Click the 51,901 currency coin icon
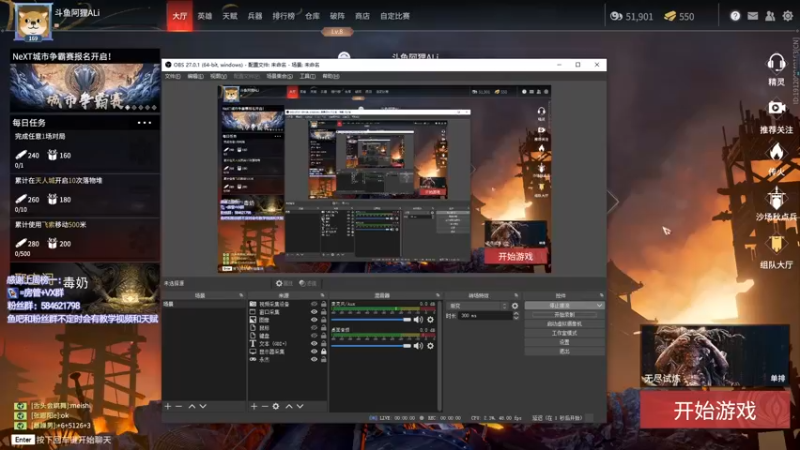The image size is (800, 450). click(x=616, y=16)
